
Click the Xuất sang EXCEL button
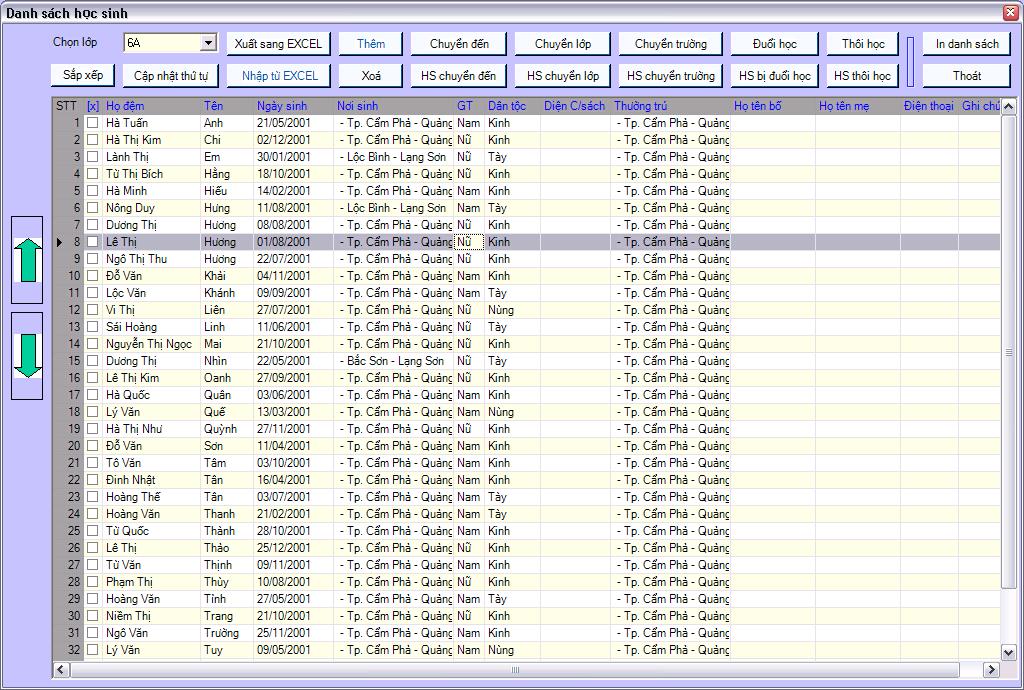278,44
